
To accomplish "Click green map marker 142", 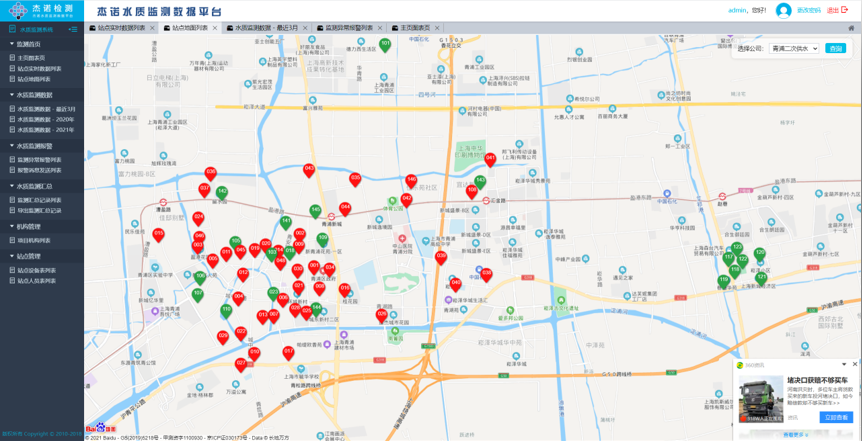I will pyautogui.click(x=222, y=193).
